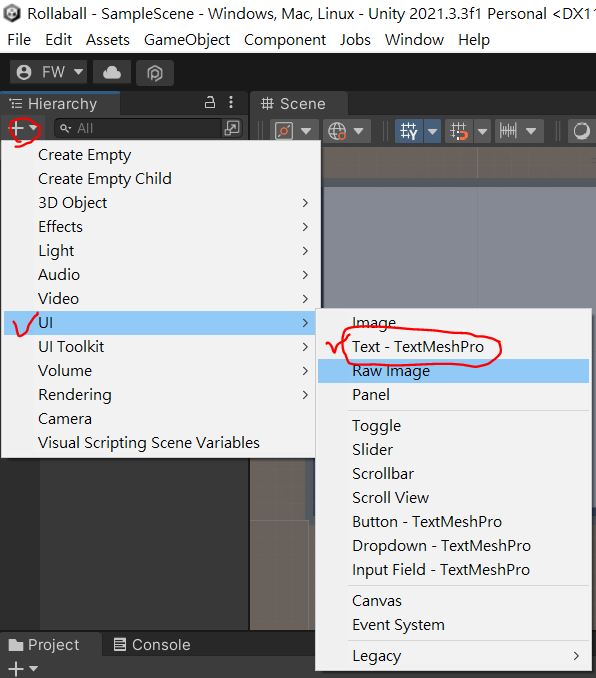Select Panel in UI submenu

click(453, 395)
